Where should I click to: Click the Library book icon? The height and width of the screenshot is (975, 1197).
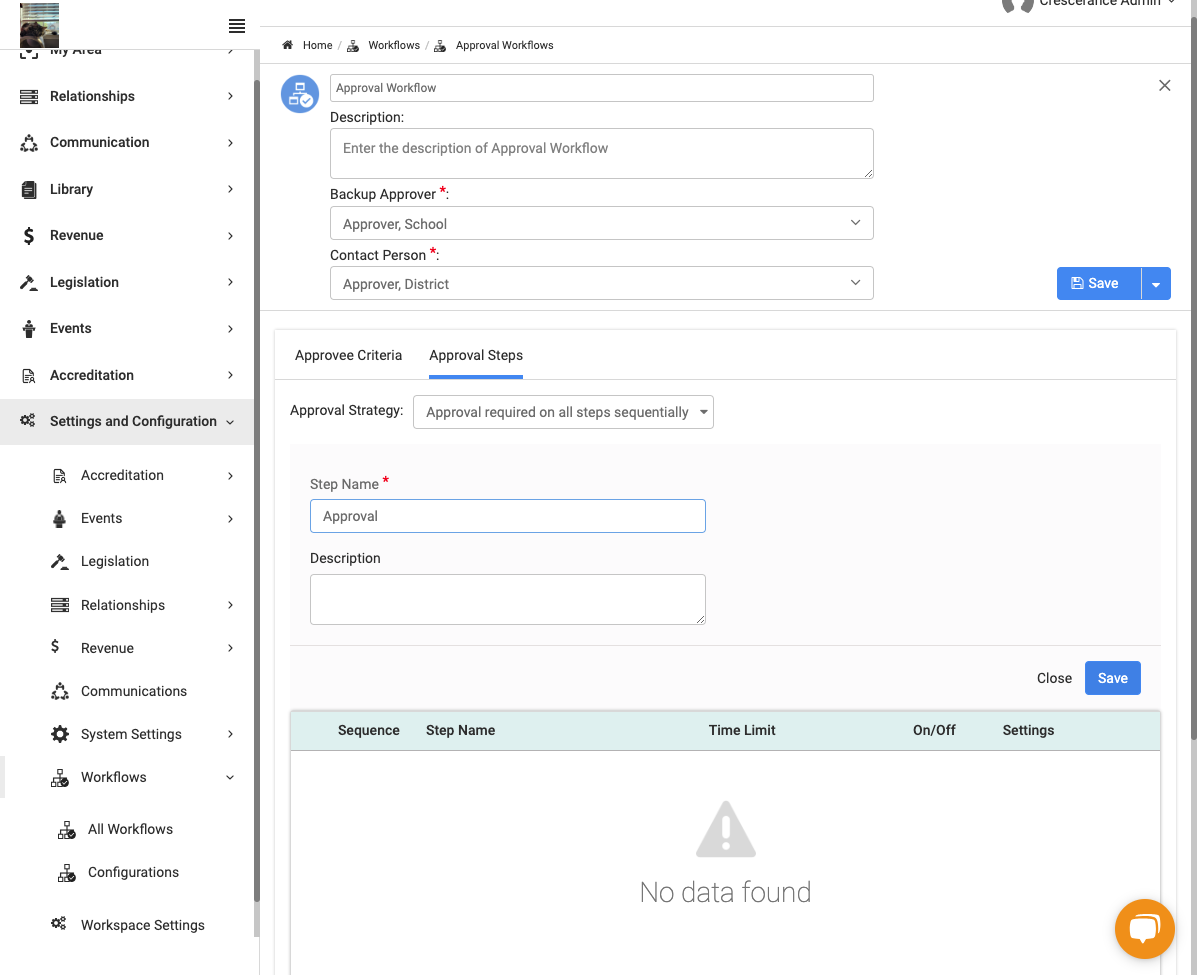pyautogui.click(x=29, y=189)
